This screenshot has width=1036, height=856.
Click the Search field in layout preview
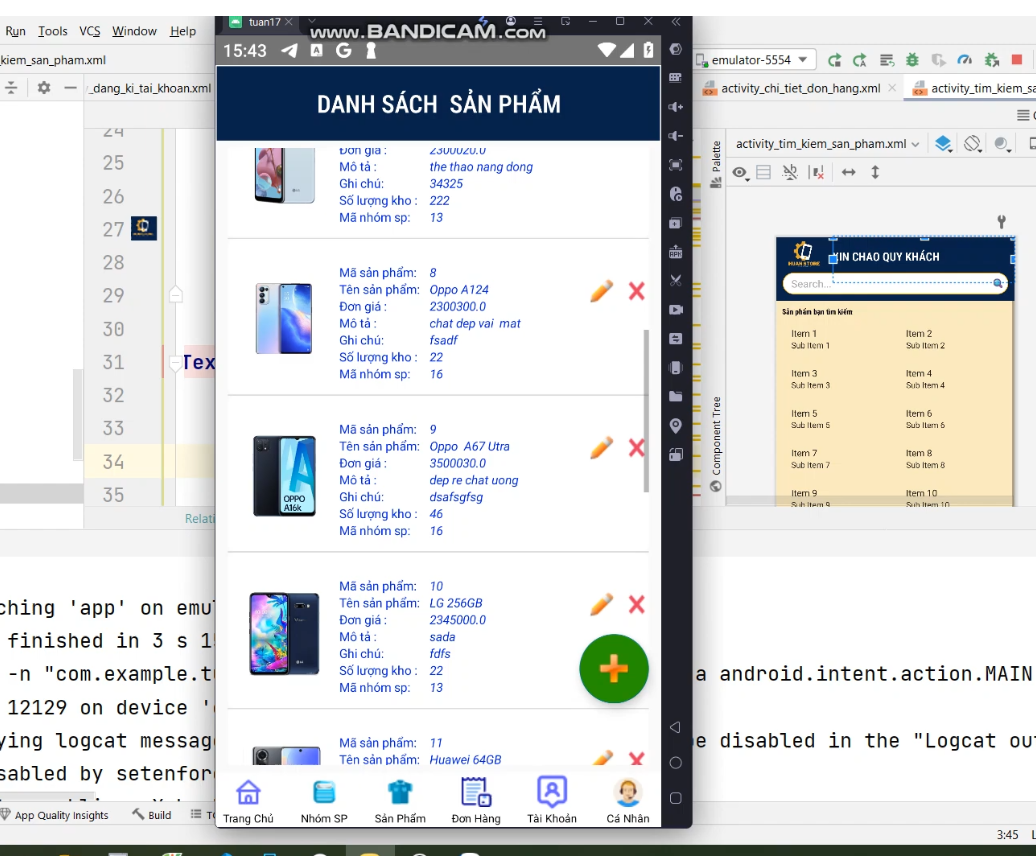tap(895, 284)
